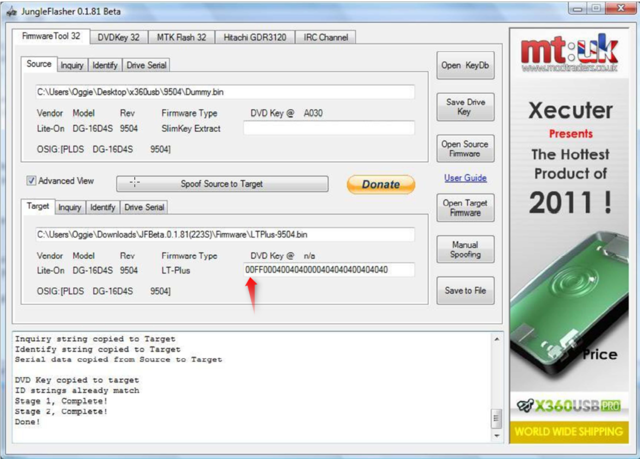Click the 'LT-Plus' firmware type text

click(176, 271)
